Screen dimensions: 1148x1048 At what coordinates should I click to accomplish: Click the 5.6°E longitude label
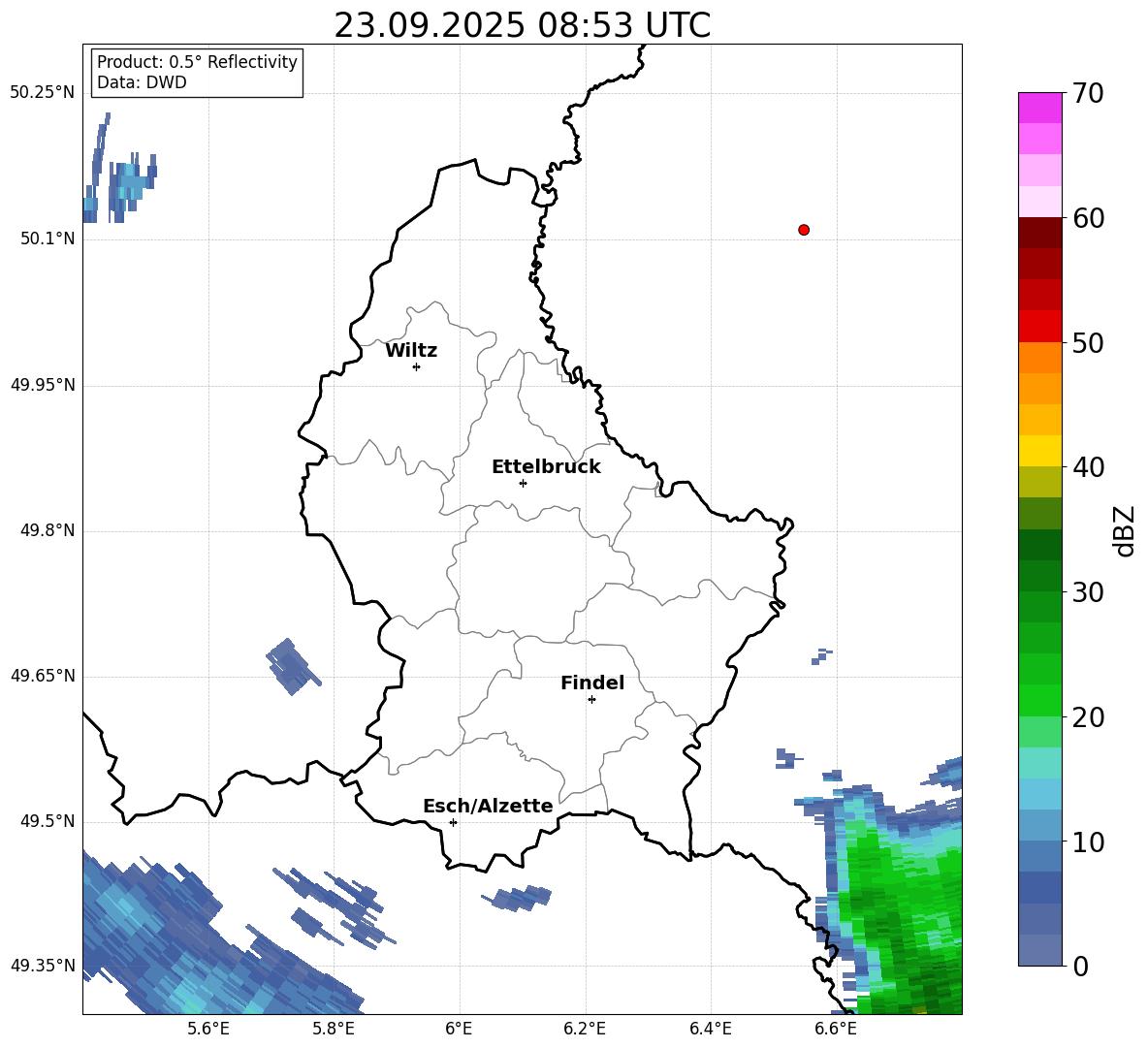pyautogui.click(x=207, y=1029)
